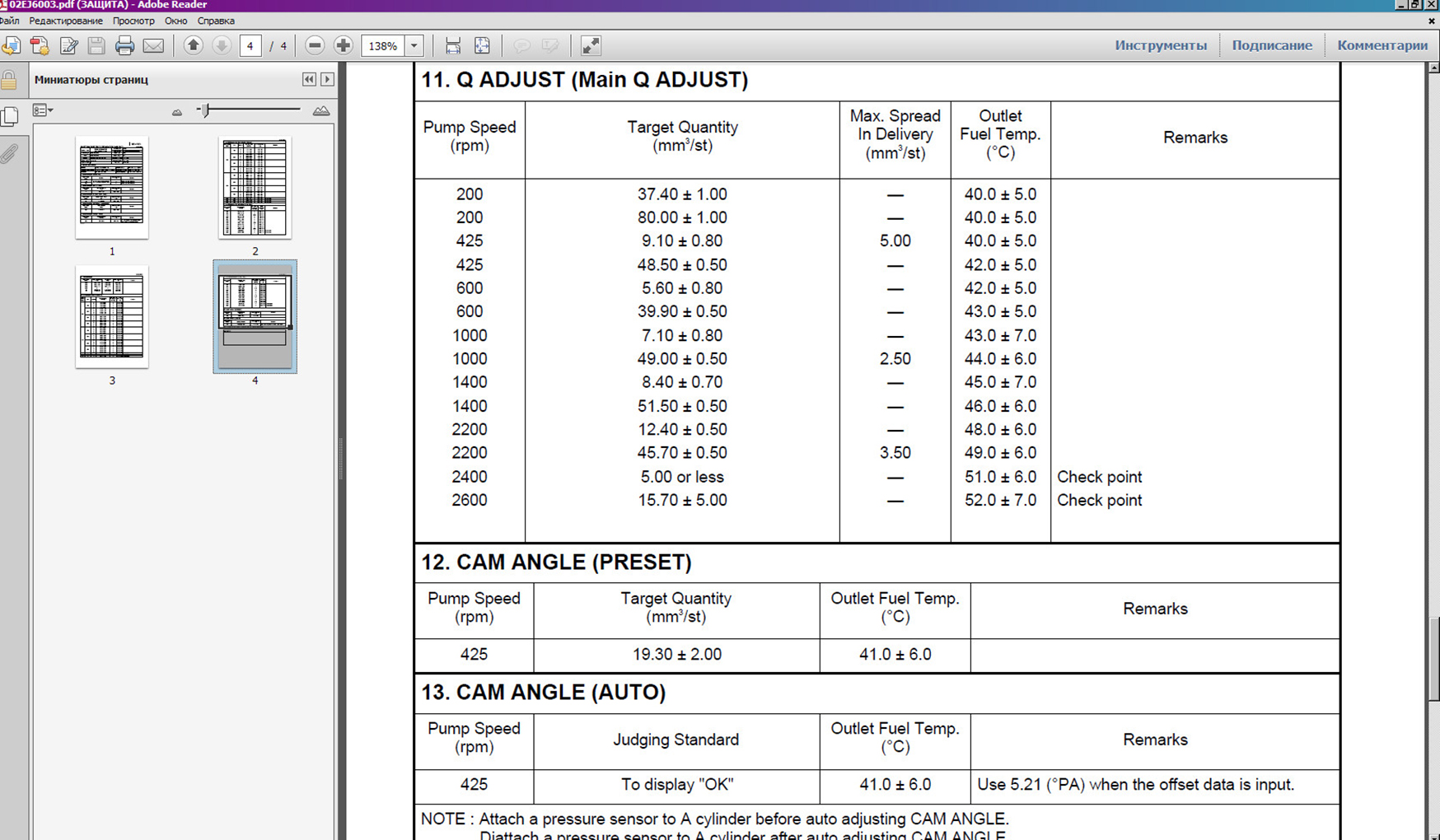Click the fit-width scrolling mode icon

point(453,46)
